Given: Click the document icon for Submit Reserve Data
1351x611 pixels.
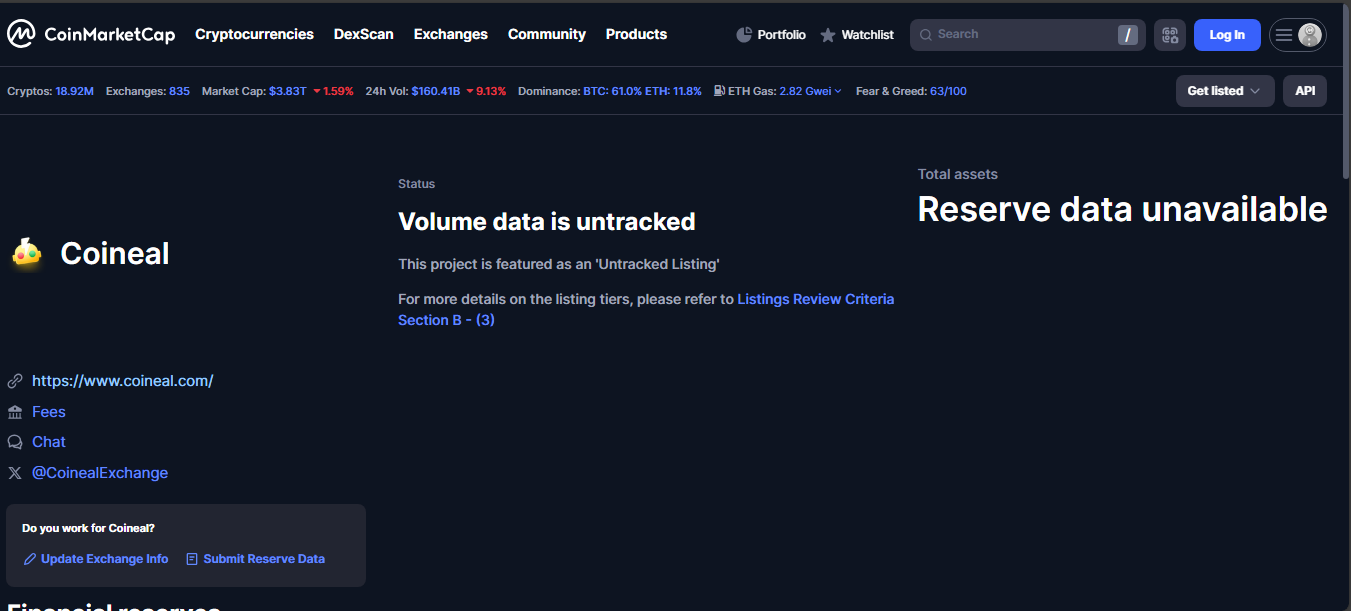Looking at the screenshot, I should click(x=192, y=559).
